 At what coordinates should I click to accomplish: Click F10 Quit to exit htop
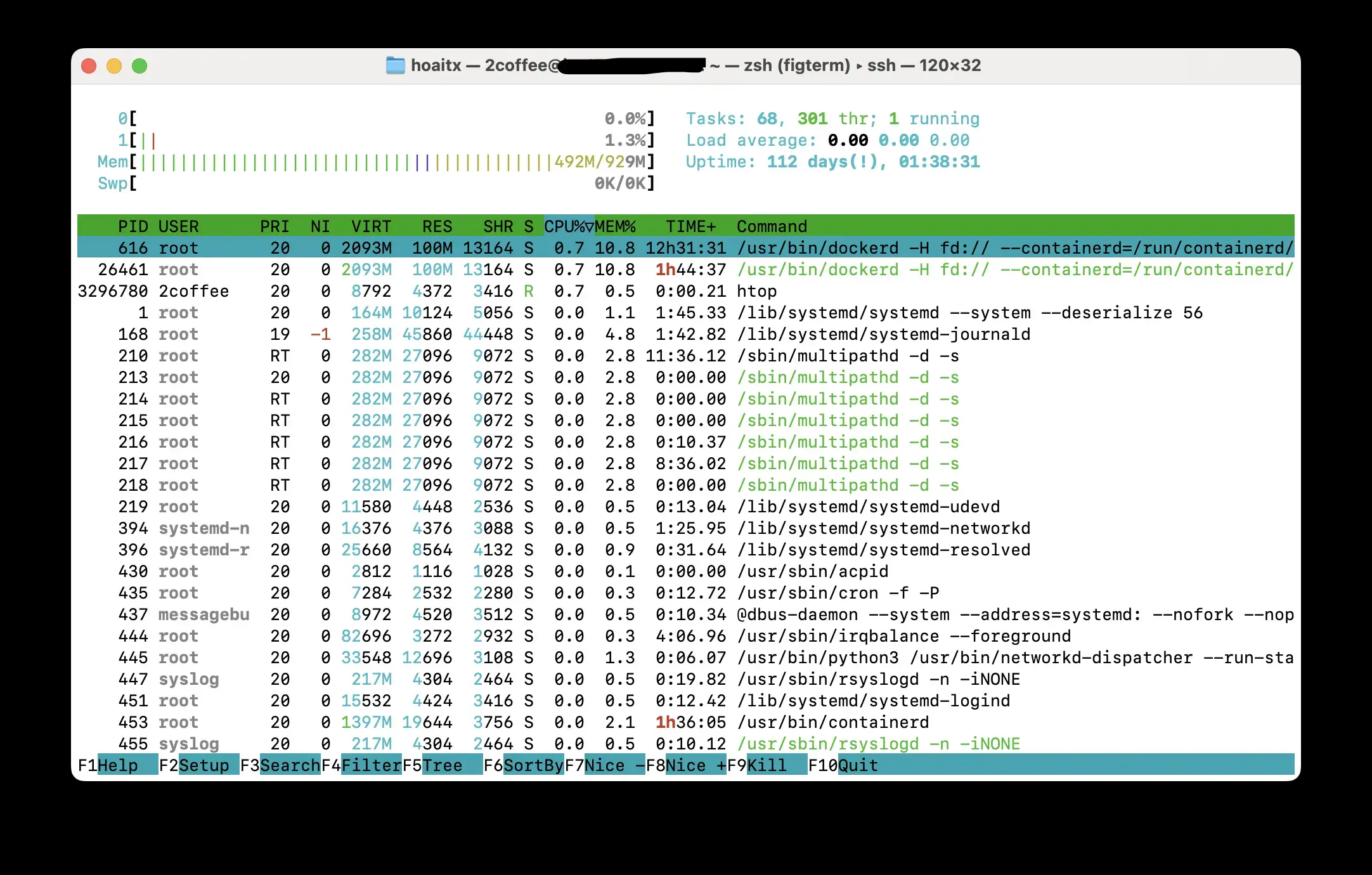[843, 765]
